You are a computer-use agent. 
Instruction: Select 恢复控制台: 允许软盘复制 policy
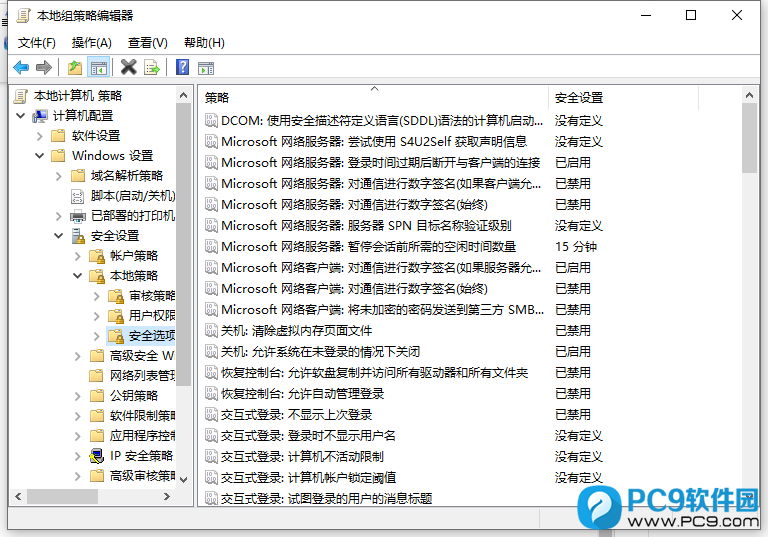[374, 373]
